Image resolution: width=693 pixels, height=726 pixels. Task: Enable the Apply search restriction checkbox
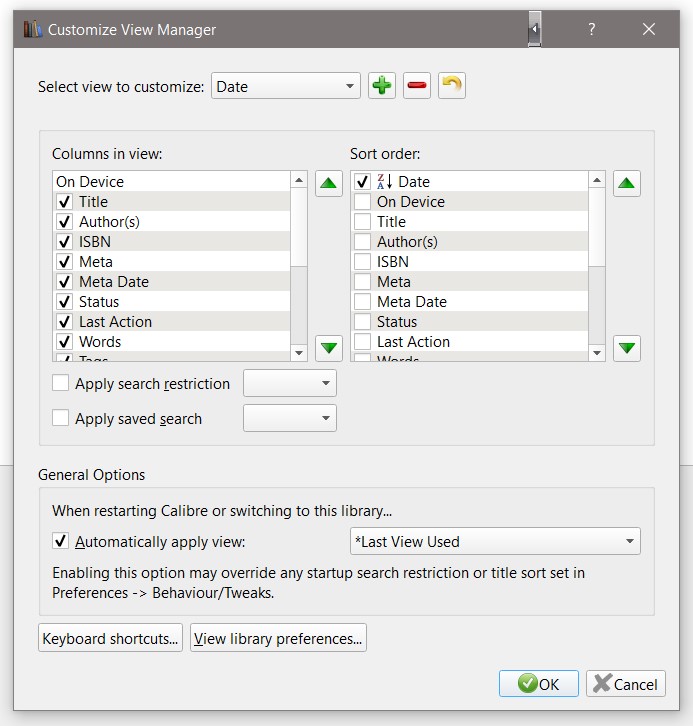coord(61,383)
